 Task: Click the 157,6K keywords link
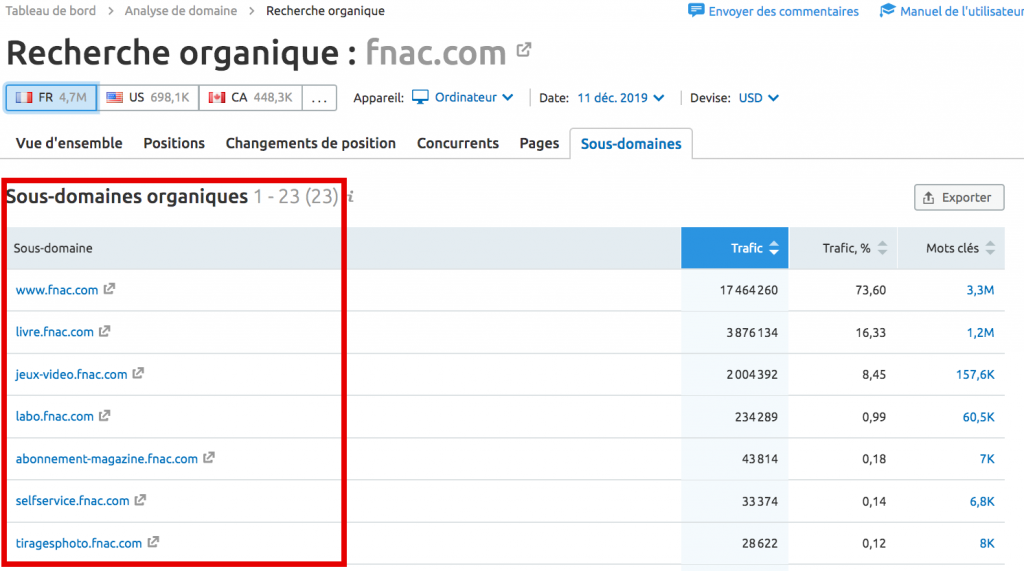coord(975,374)
